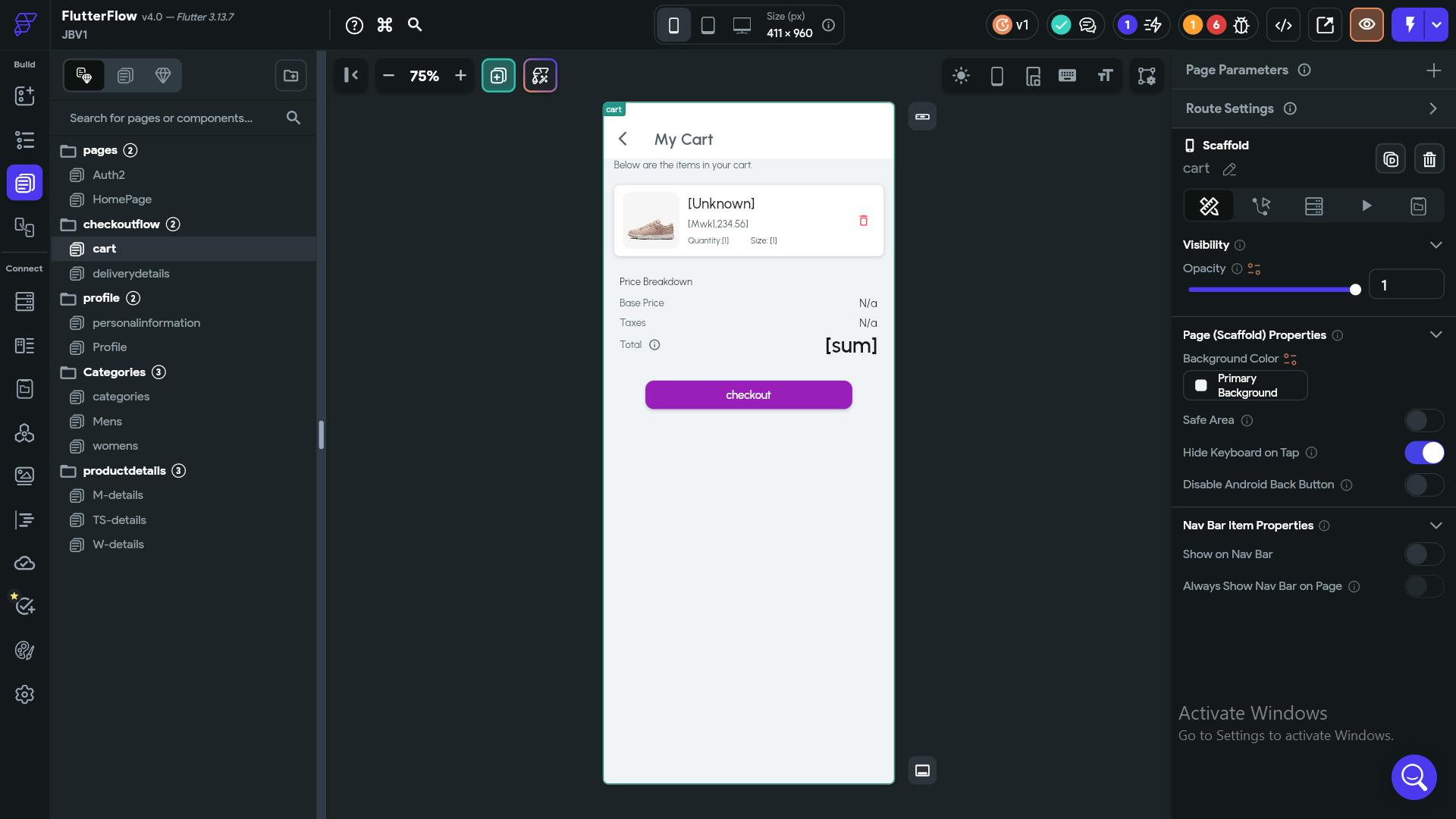
Task: Click the keyboard shortcuts command icon
Action: click(384, 25)
